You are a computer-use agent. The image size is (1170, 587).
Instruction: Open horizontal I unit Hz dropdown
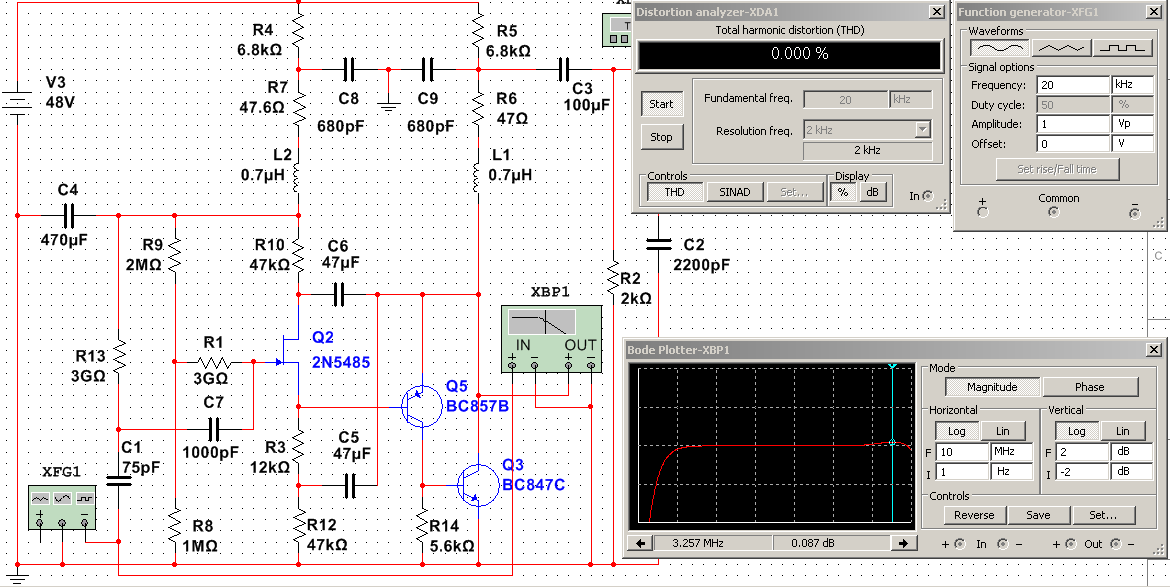1011,471
